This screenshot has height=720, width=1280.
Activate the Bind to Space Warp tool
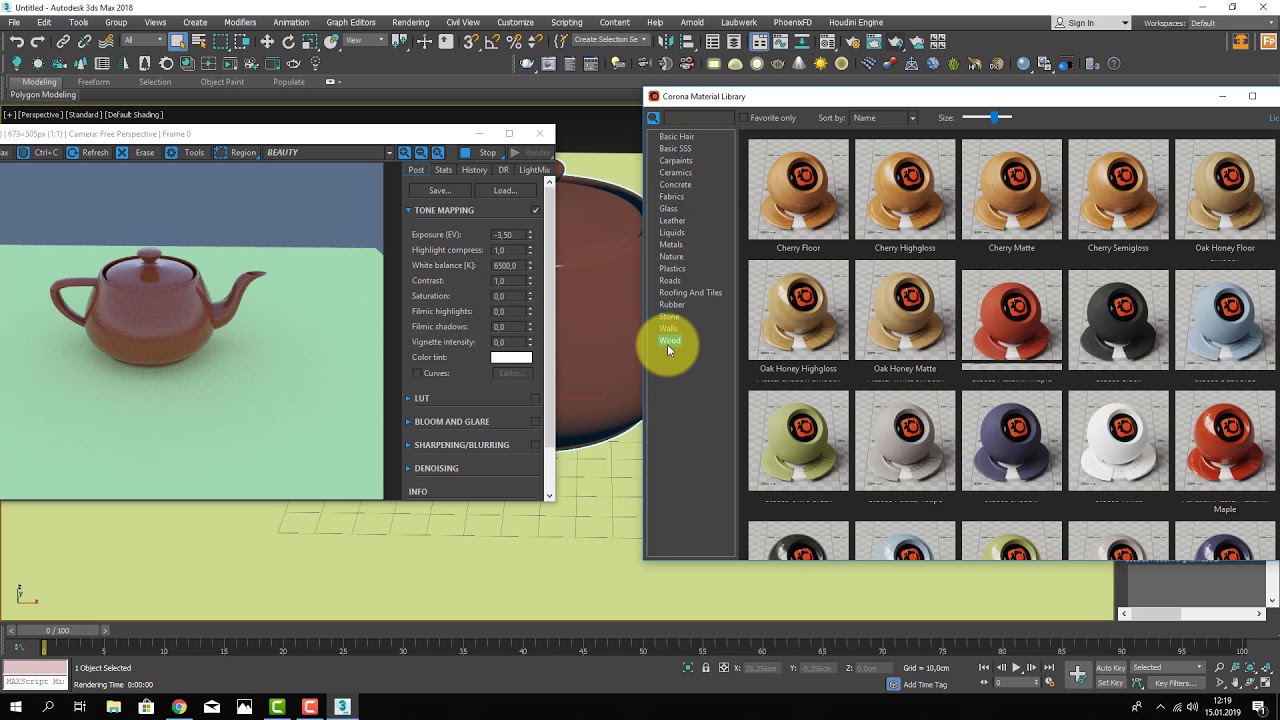106,41
